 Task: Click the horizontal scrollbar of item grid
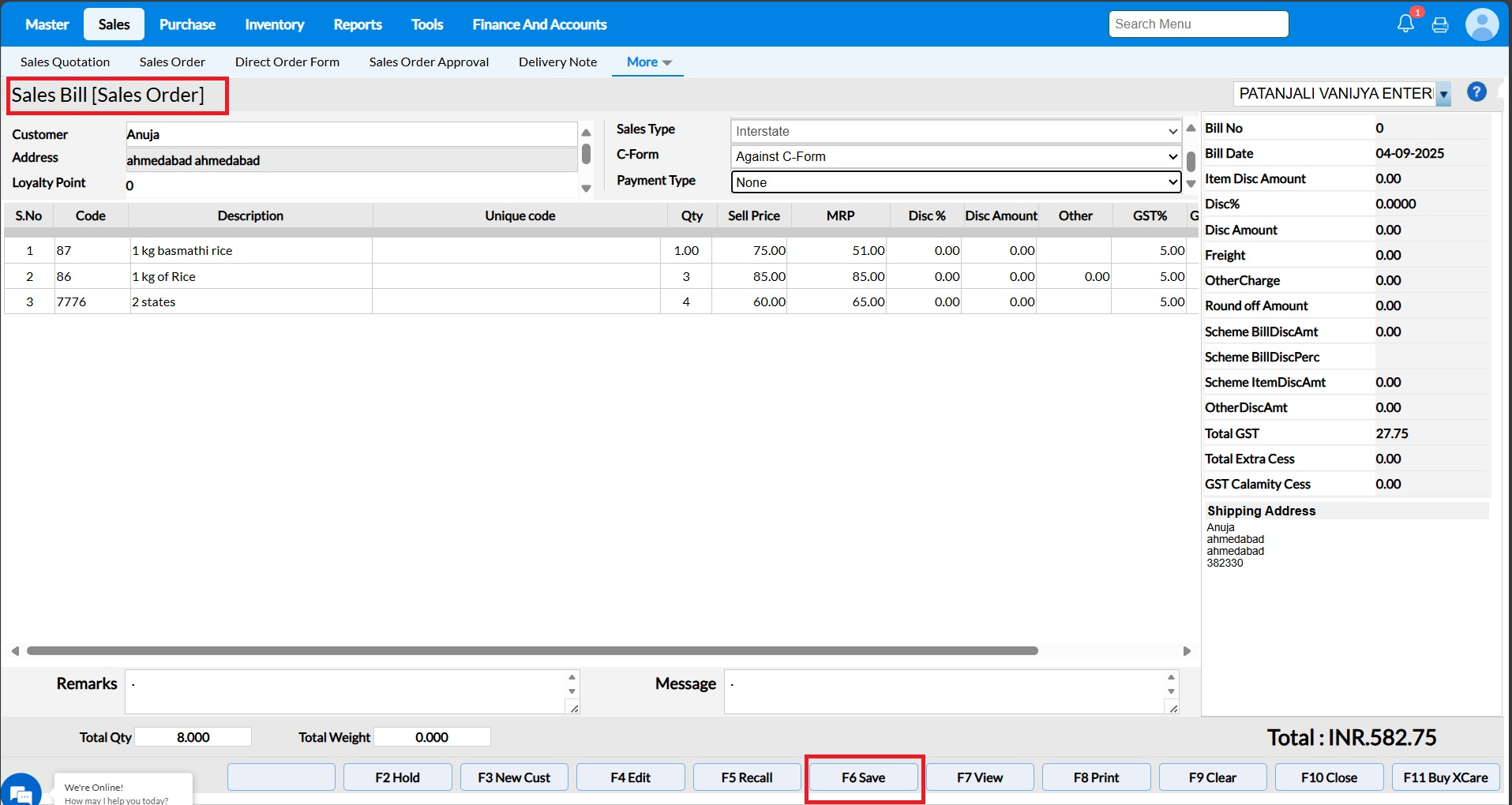coord(532,651)
